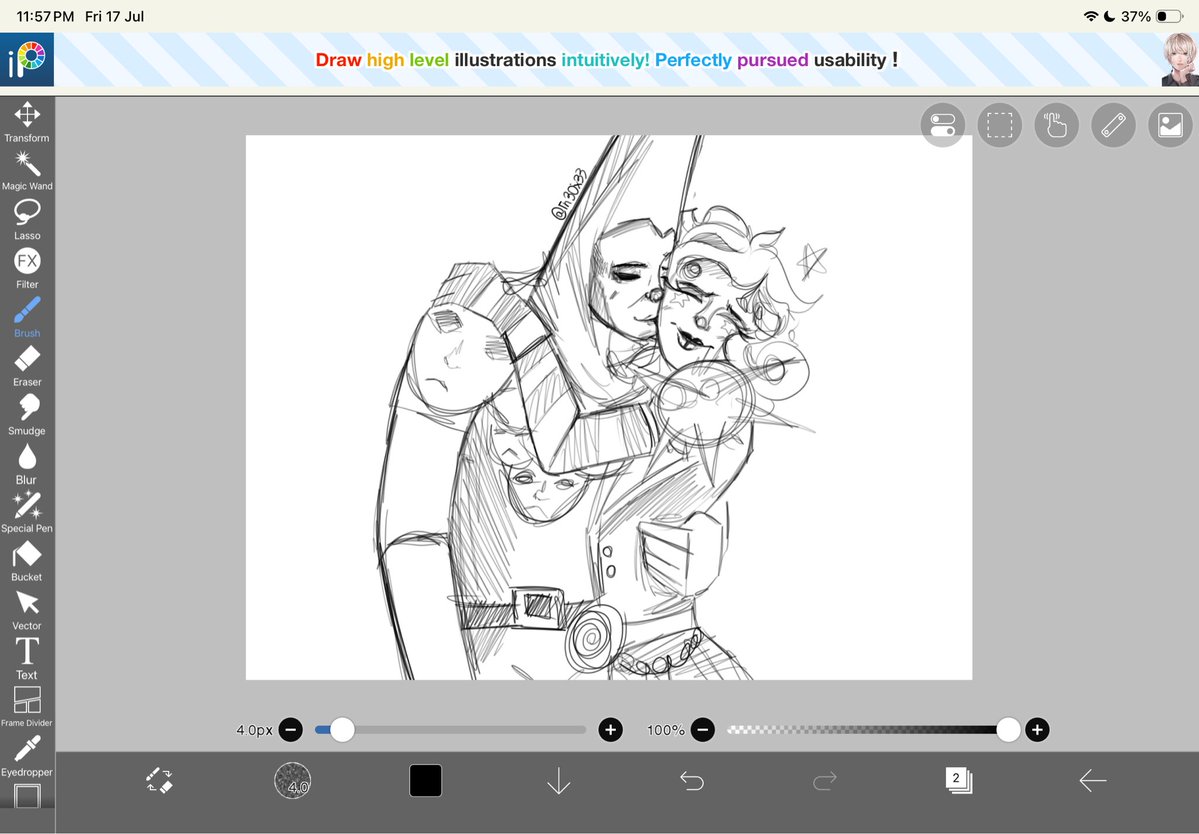This screenshot has height=834, width=1199.
Task: Open the material image icon
Action: point(1170,125)
